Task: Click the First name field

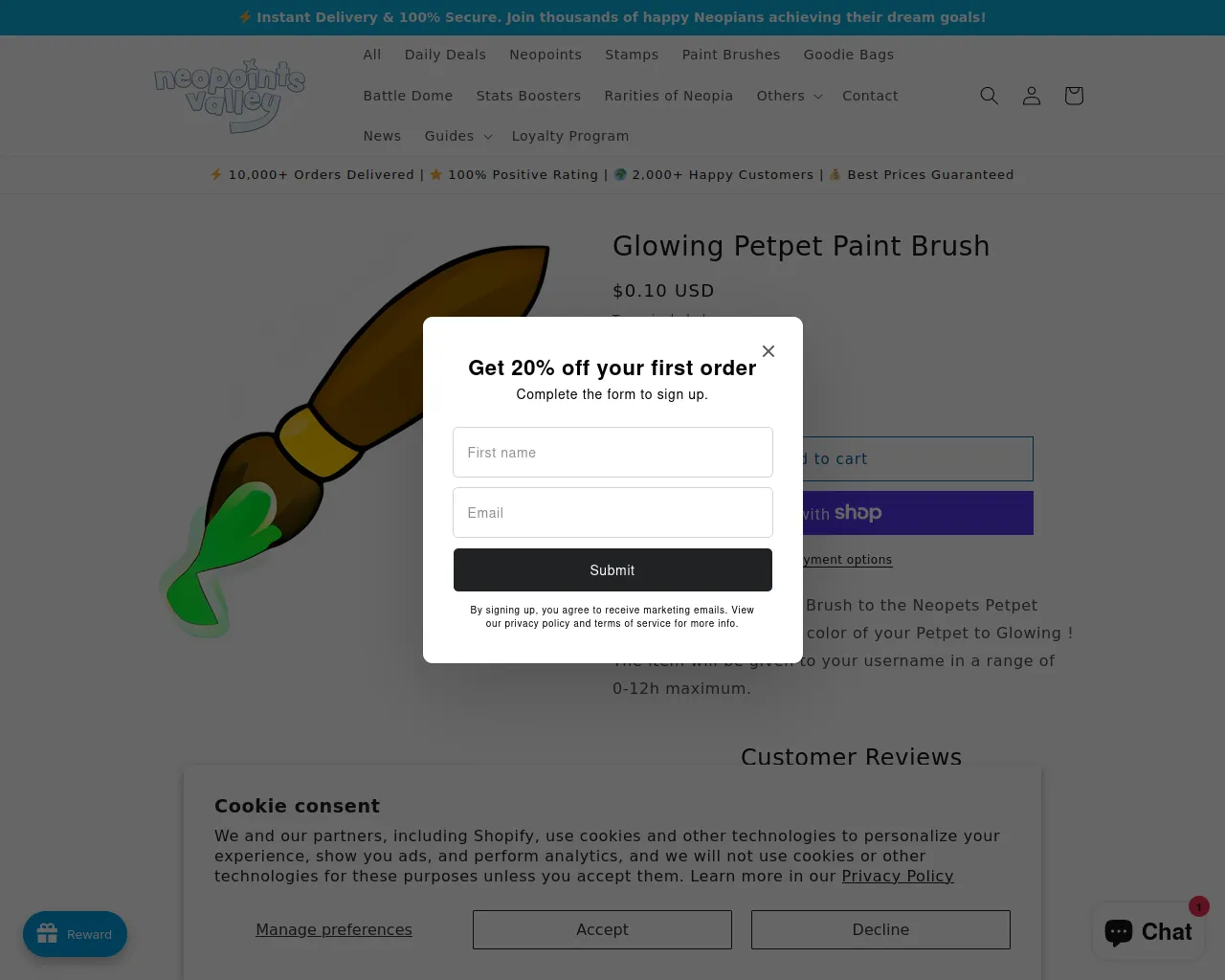Action: pyautogui.click(x=612, y=453)
